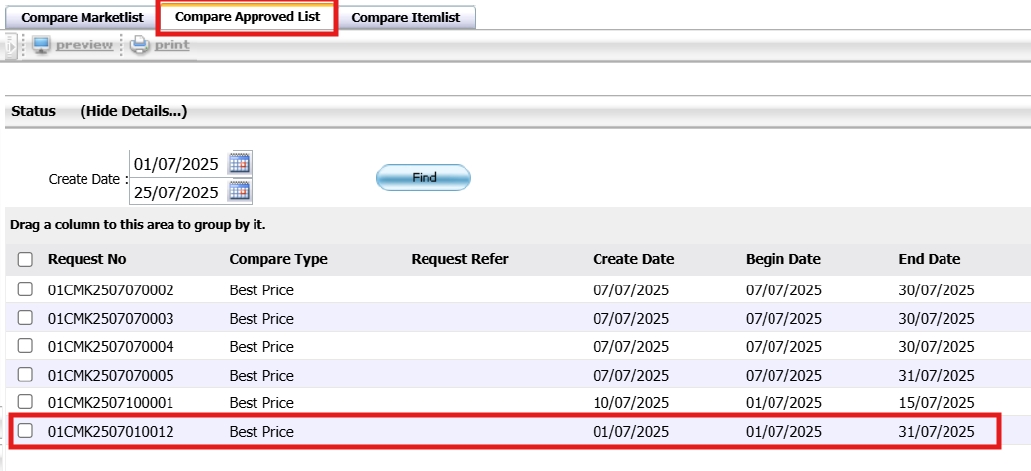1031x471 pixels.
Task: Collapse status section via Hide Details
Action: click(134, 111)
